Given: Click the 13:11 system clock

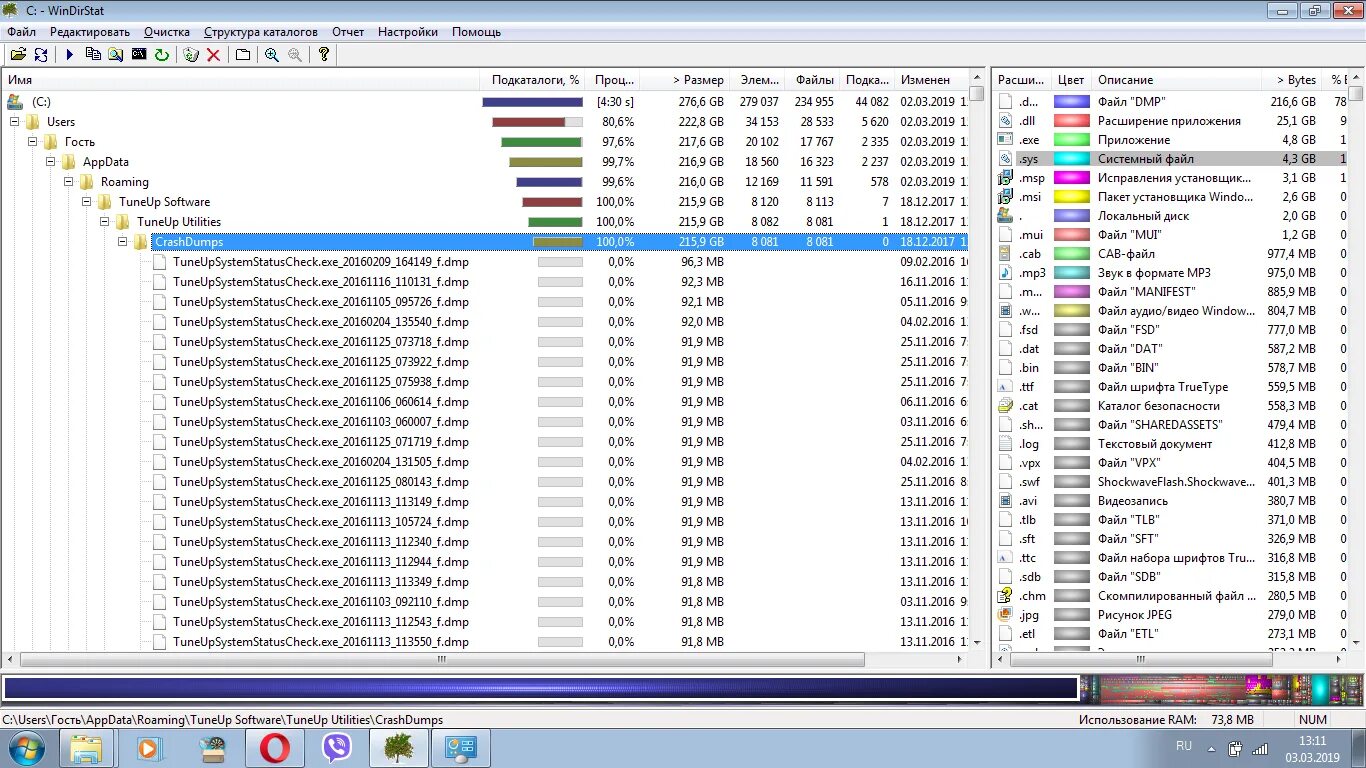Looking at the screenshot, I should (1312, 741).
